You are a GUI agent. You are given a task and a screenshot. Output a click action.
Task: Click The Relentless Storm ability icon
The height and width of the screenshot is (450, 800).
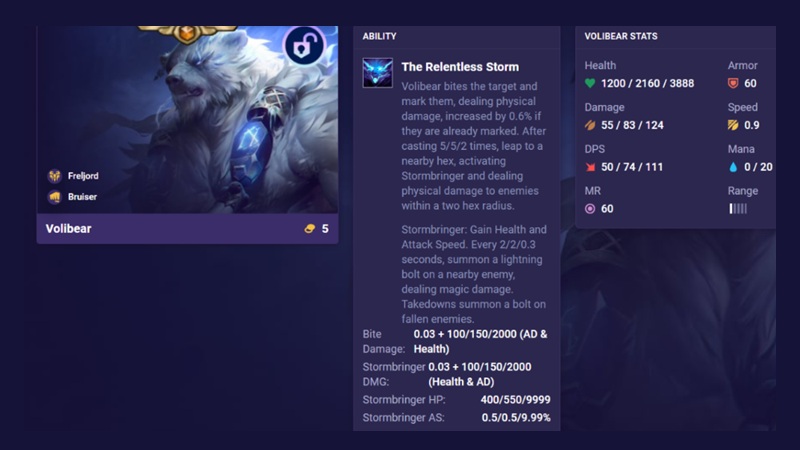(378, 72)
